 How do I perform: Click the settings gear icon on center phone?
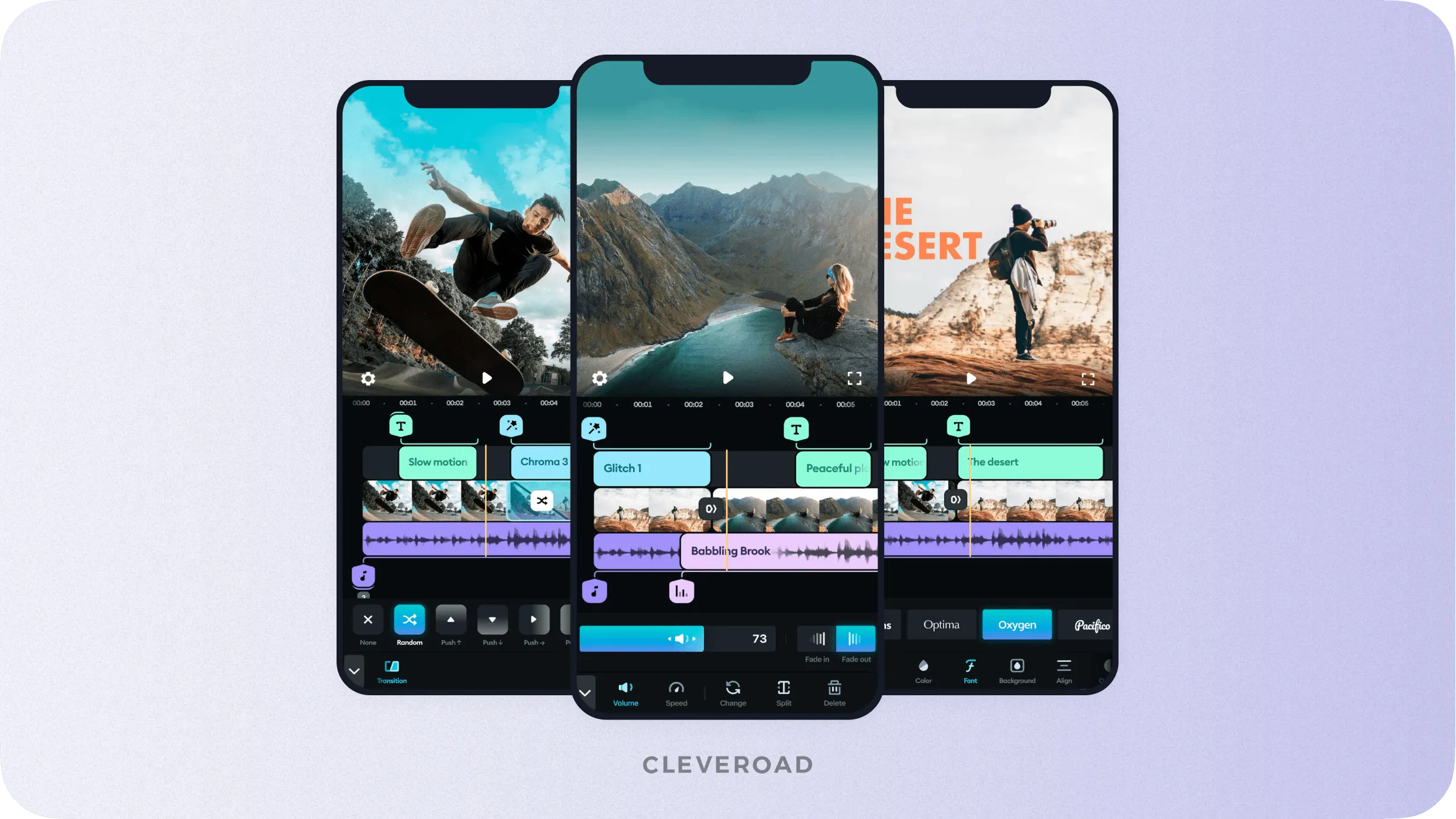coord(601,378)
